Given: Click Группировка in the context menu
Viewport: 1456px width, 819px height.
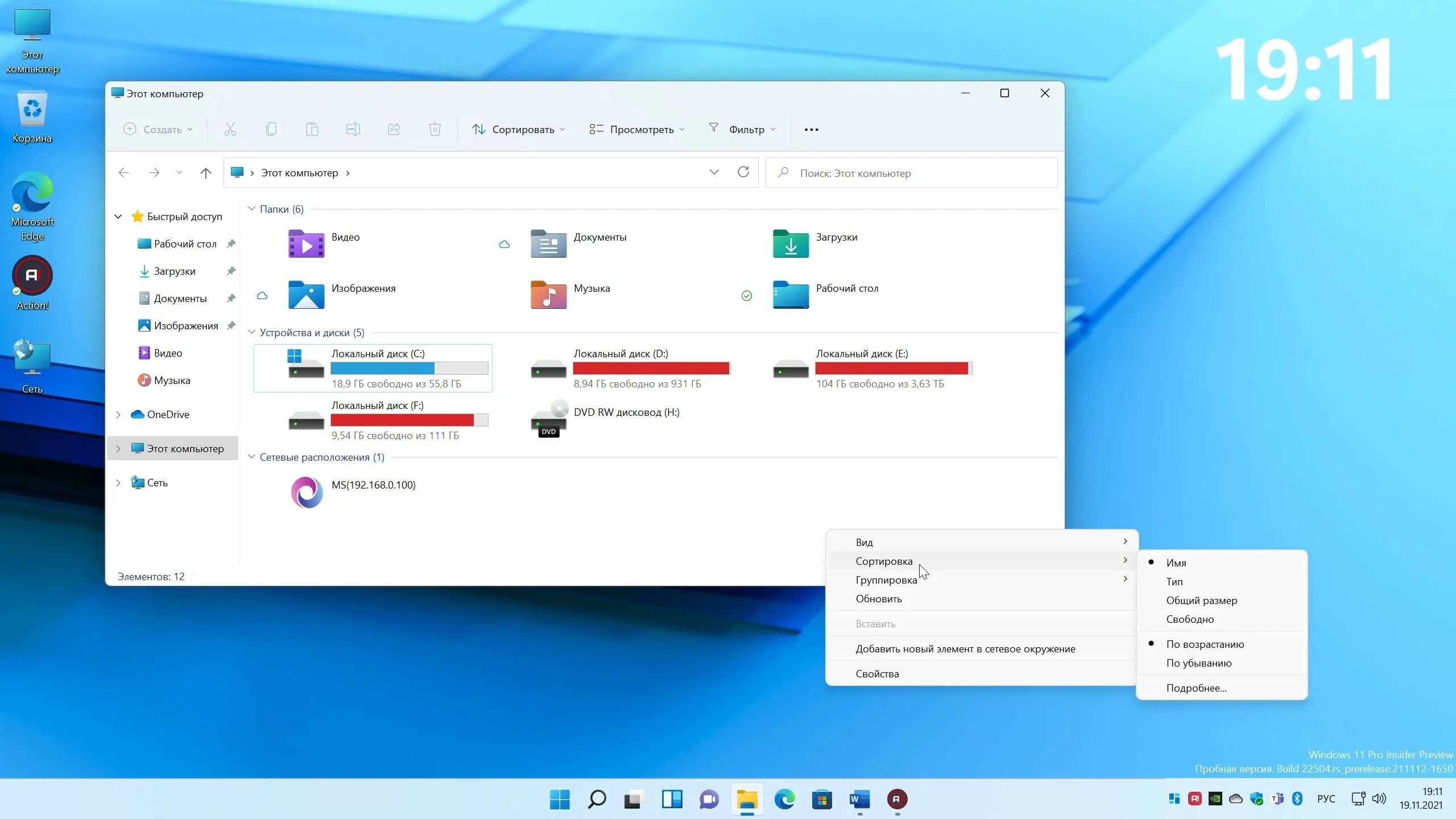Looking at the screenshot, I should click(886, 580).
